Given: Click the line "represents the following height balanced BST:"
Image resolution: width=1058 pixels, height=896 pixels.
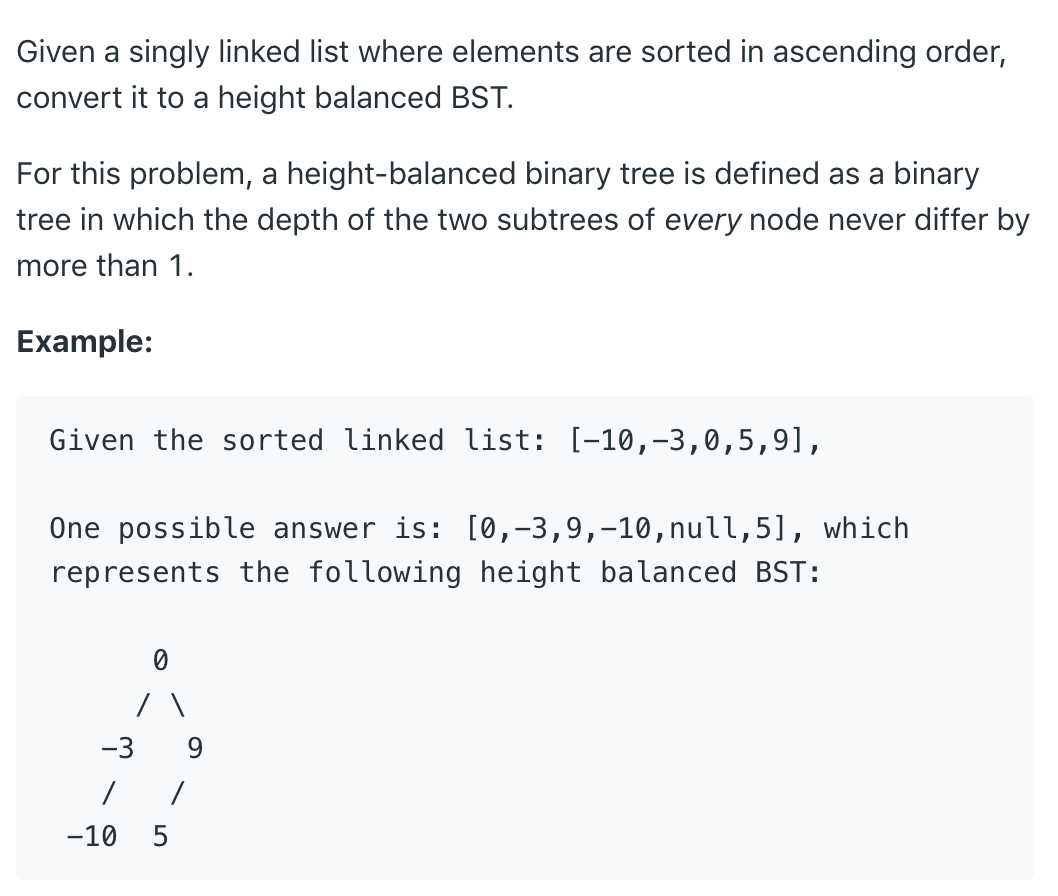Looking at the screenshot, I should (x=436, y=572).
